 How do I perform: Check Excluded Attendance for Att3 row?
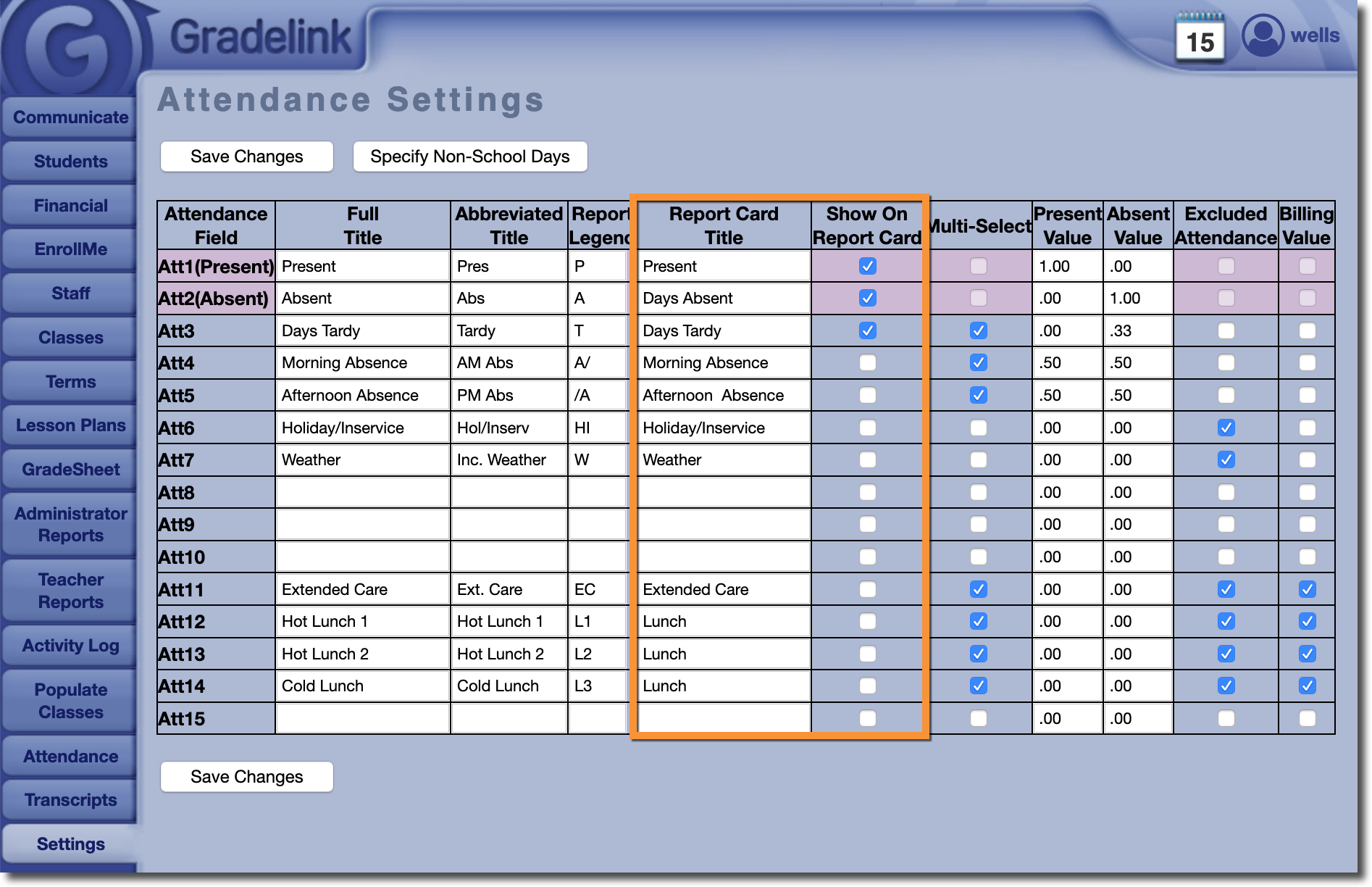click(1226, 330)
